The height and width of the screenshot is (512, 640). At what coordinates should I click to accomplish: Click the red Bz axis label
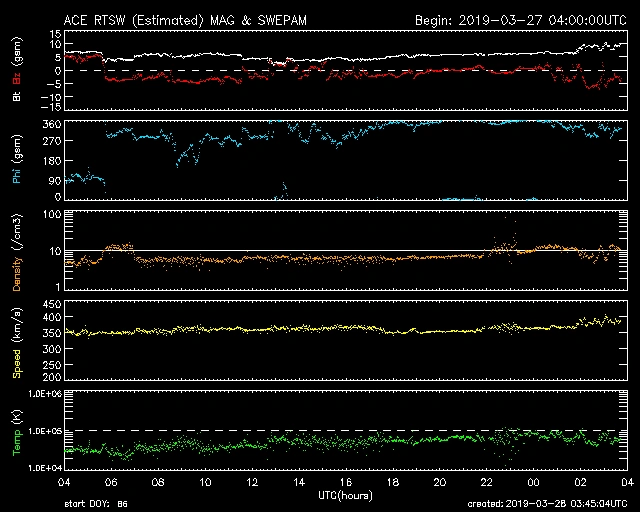[16, 78]
